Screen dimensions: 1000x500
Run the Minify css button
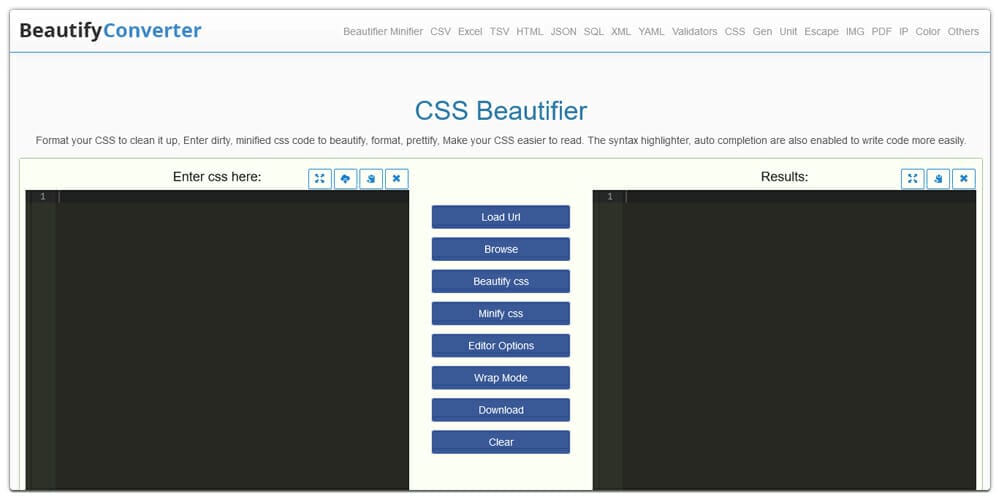501,313
